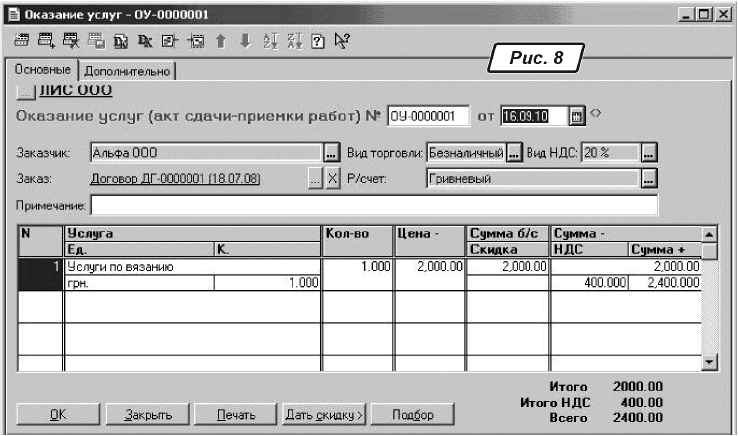The width and height of the screenshot is (738, 436).
Task: Open the calendar picker next to date
Action: click(x=576, y=116)
